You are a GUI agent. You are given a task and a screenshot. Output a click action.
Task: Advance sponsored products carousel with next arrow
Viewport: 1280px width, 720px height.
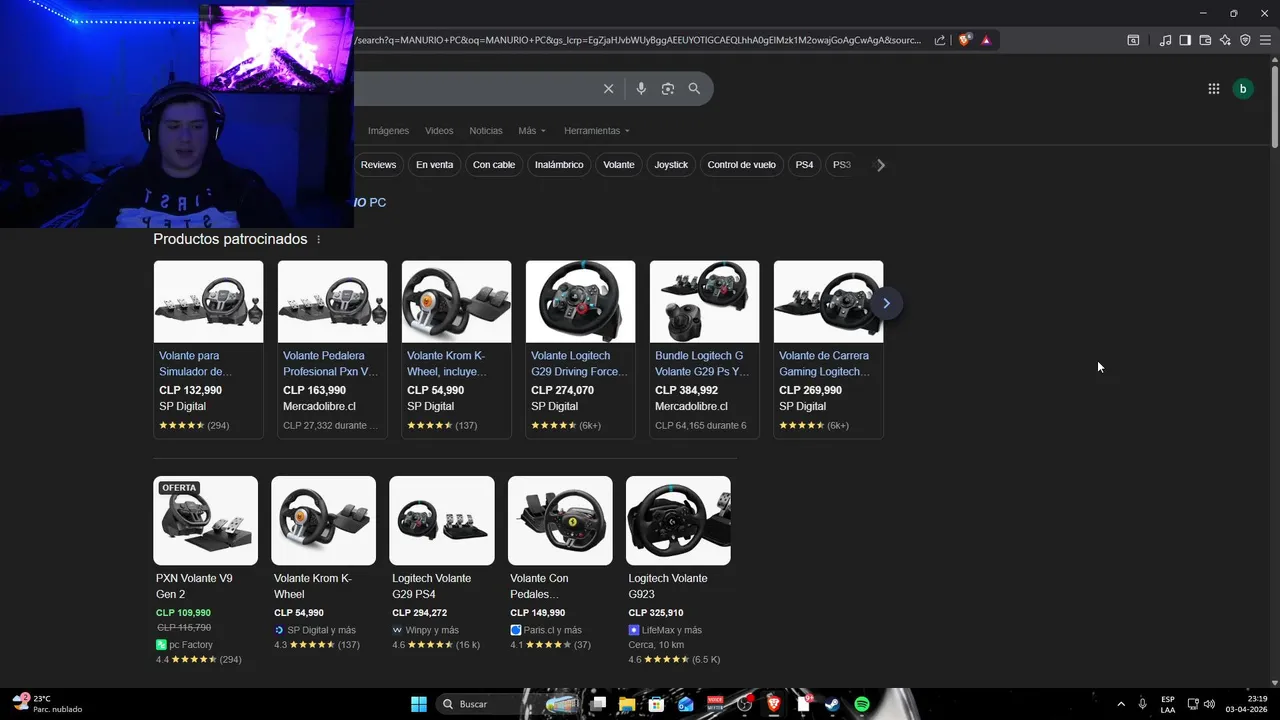click(x=886, y=303)
